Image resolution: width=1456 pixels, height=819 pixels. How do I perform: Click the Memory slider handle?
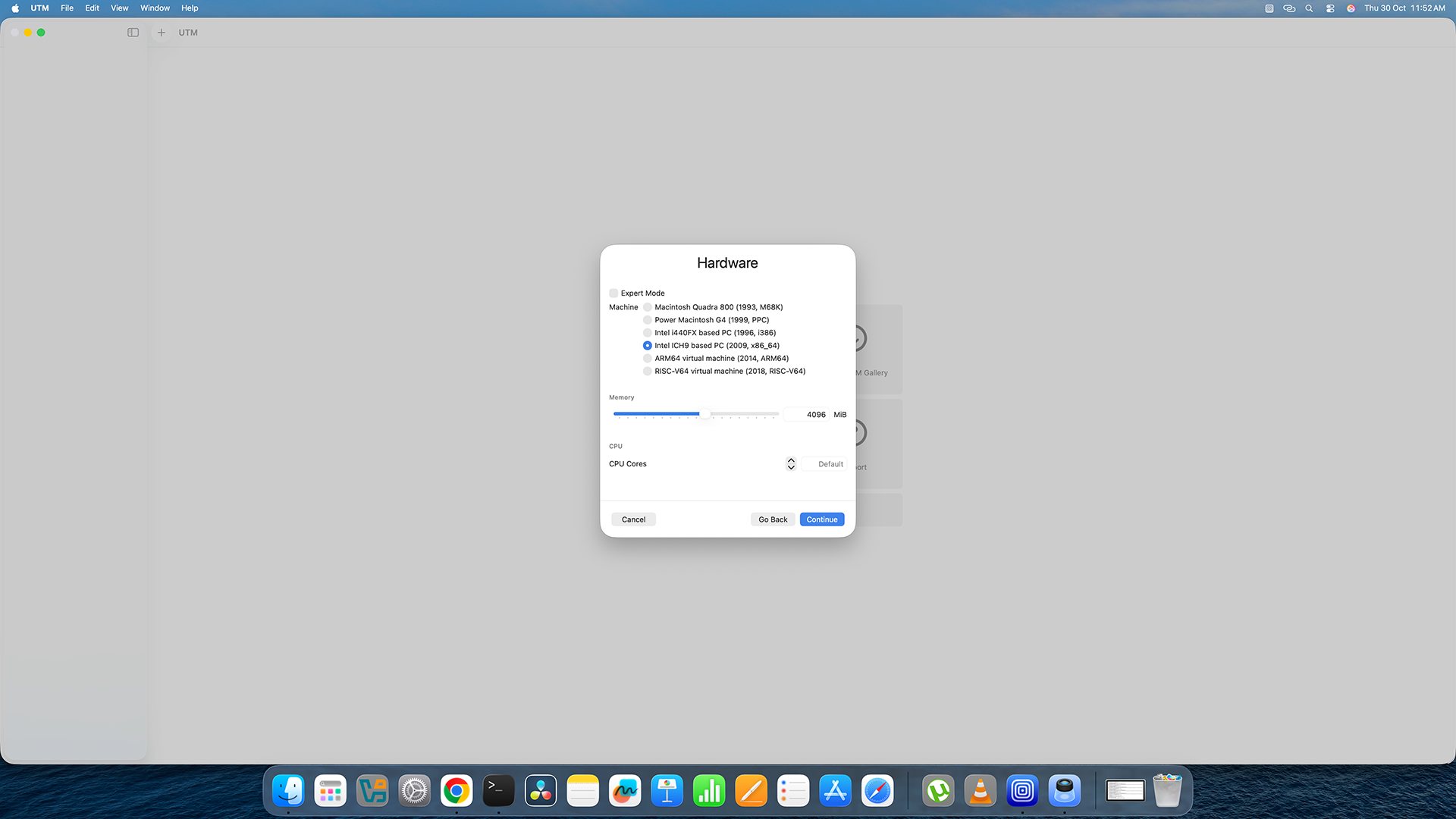tap(705, 414)
